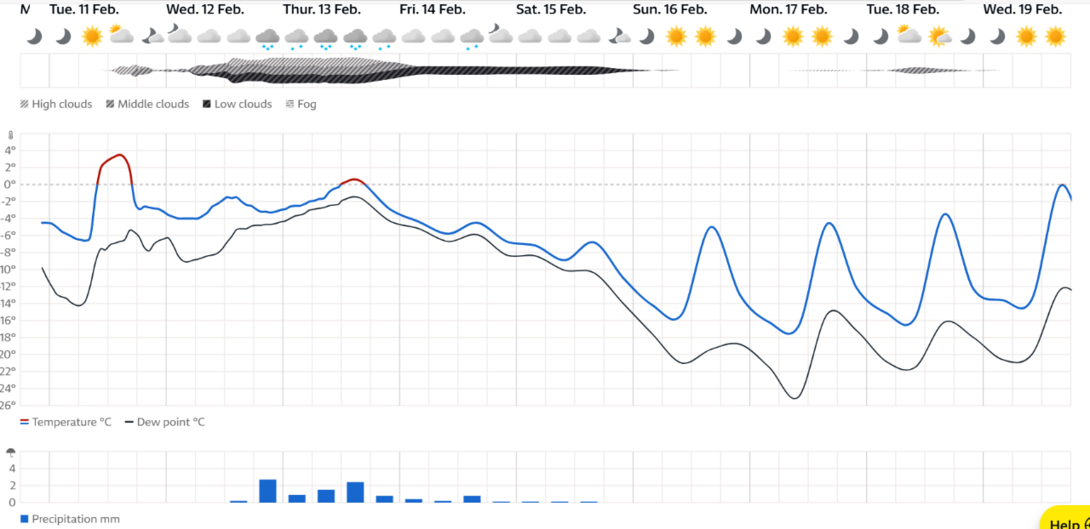Toggle the Middle clouds legend entry

click(x=147, y=104)
